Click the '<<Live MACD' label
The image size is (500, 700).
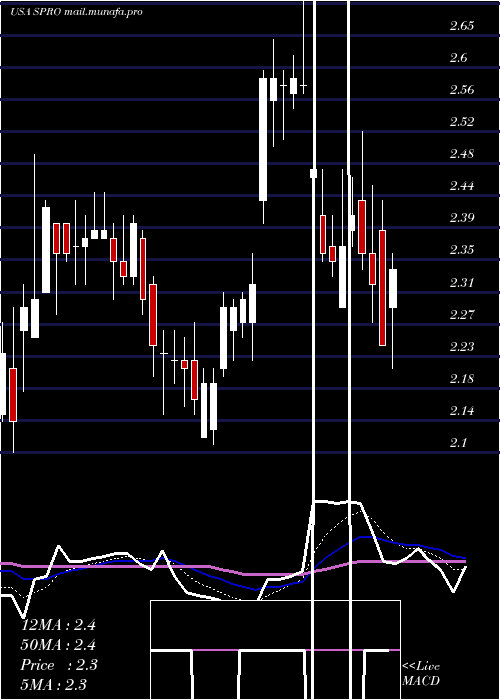421,674
